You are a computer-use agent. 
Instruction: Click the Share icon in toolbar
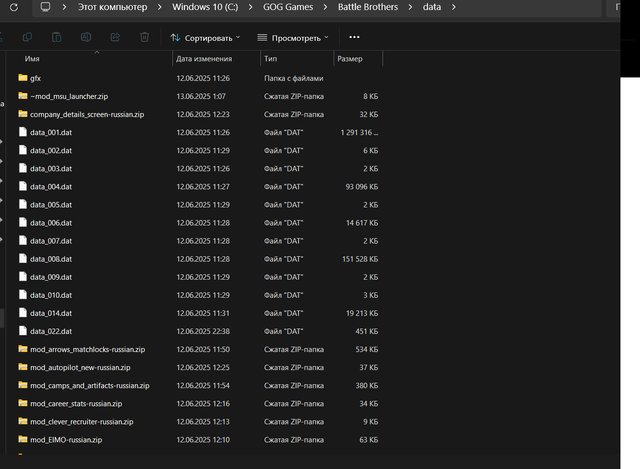coord(115,37)
